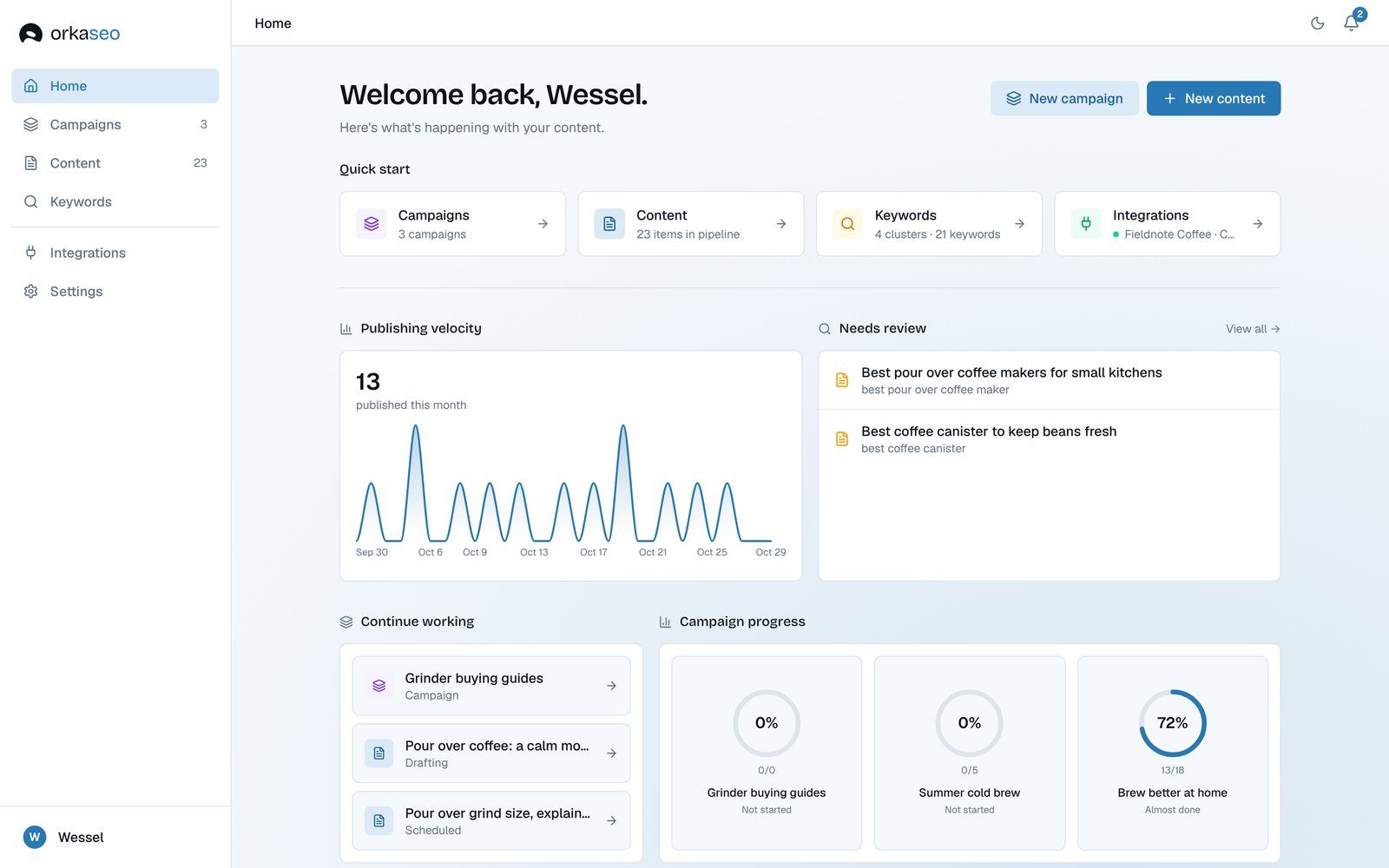Click '4 clusters · 21 keywords' text
This screenshot has height=868, width=1389.
(x=938, y=234)
